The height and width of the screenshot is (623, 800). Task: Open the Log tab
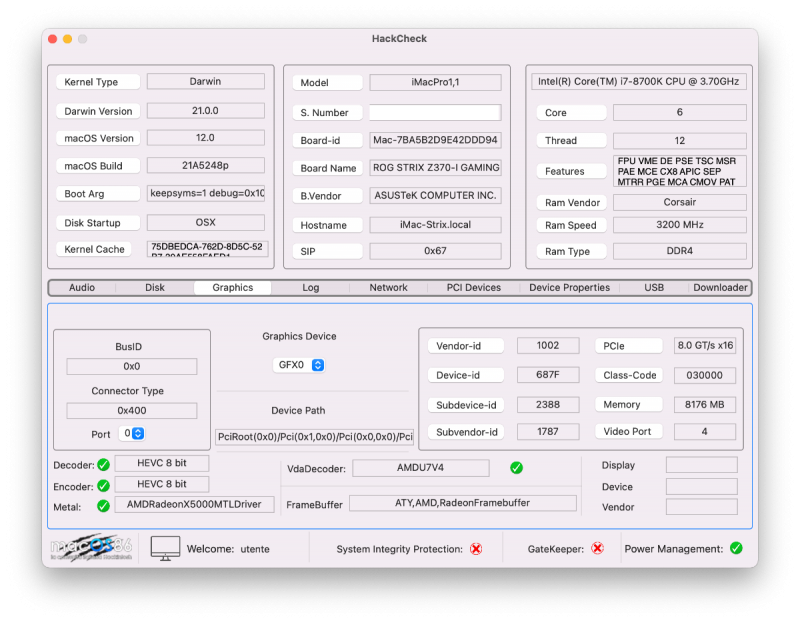click(311, 287)
